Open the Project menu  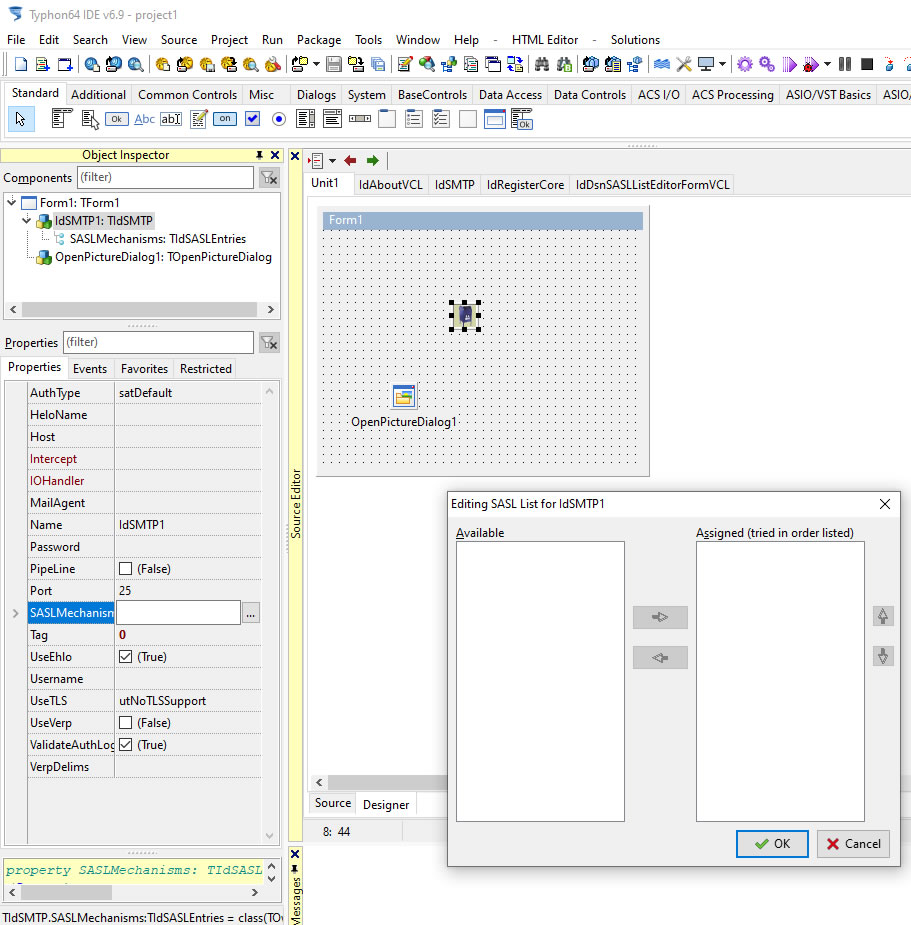229,40
